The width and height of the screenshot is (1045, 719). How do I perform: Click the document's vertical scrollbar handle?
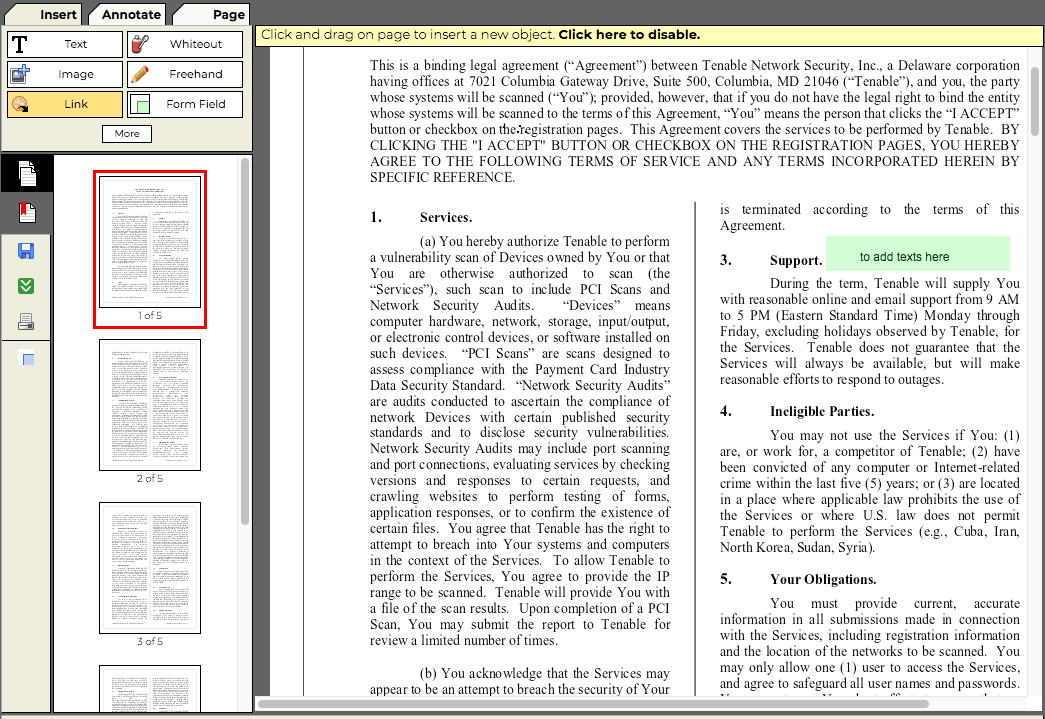[1034, 101]
